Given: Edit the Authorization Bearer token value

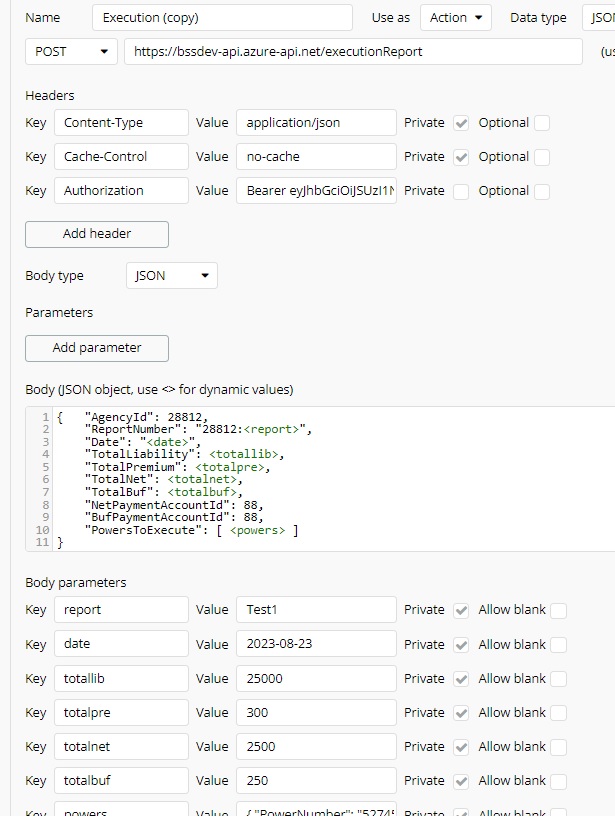Looking at the screenshot, I should click(316, 191).
